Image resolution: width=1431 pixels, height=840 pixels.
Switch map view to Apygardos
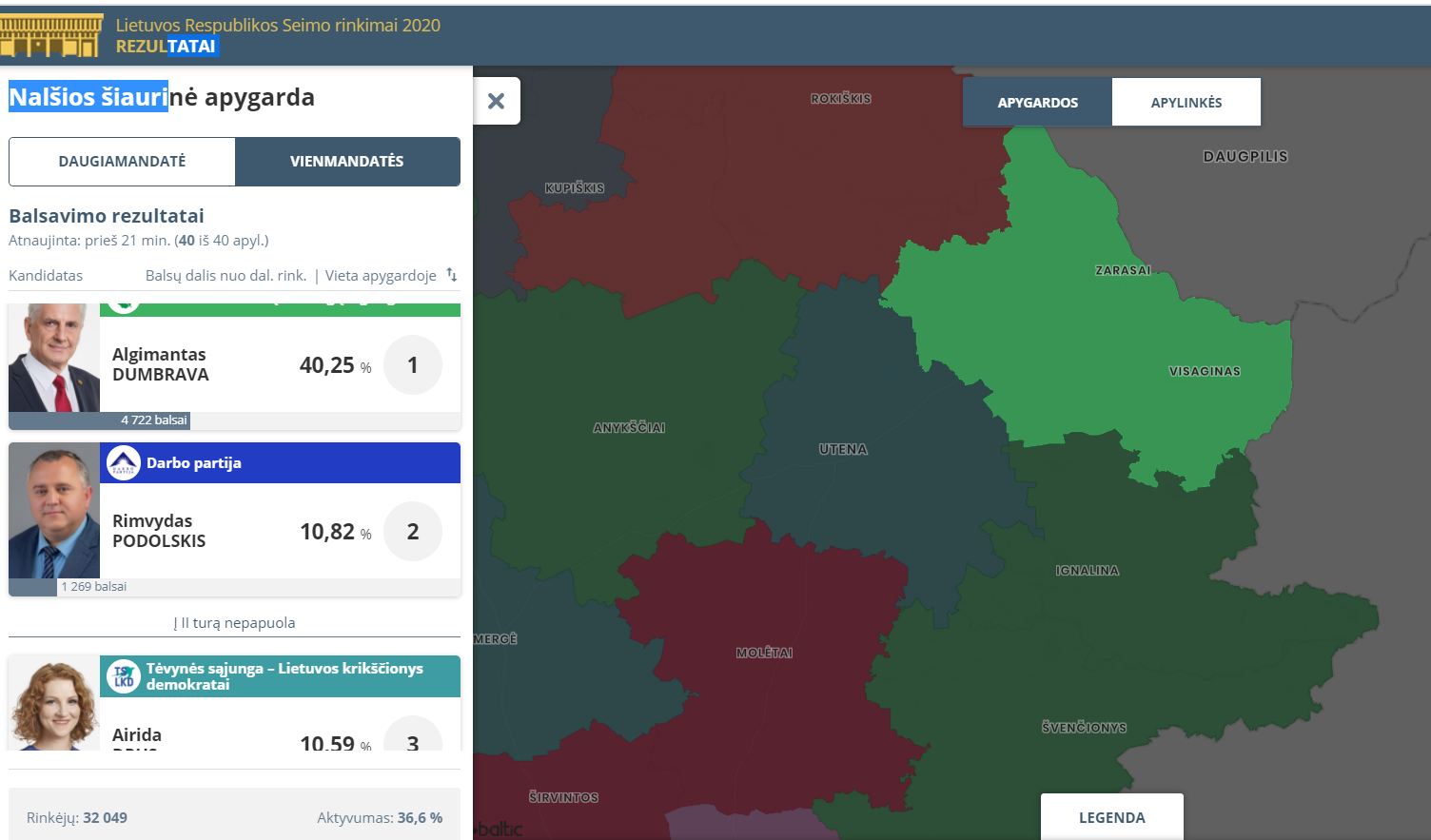(1037, 102)
